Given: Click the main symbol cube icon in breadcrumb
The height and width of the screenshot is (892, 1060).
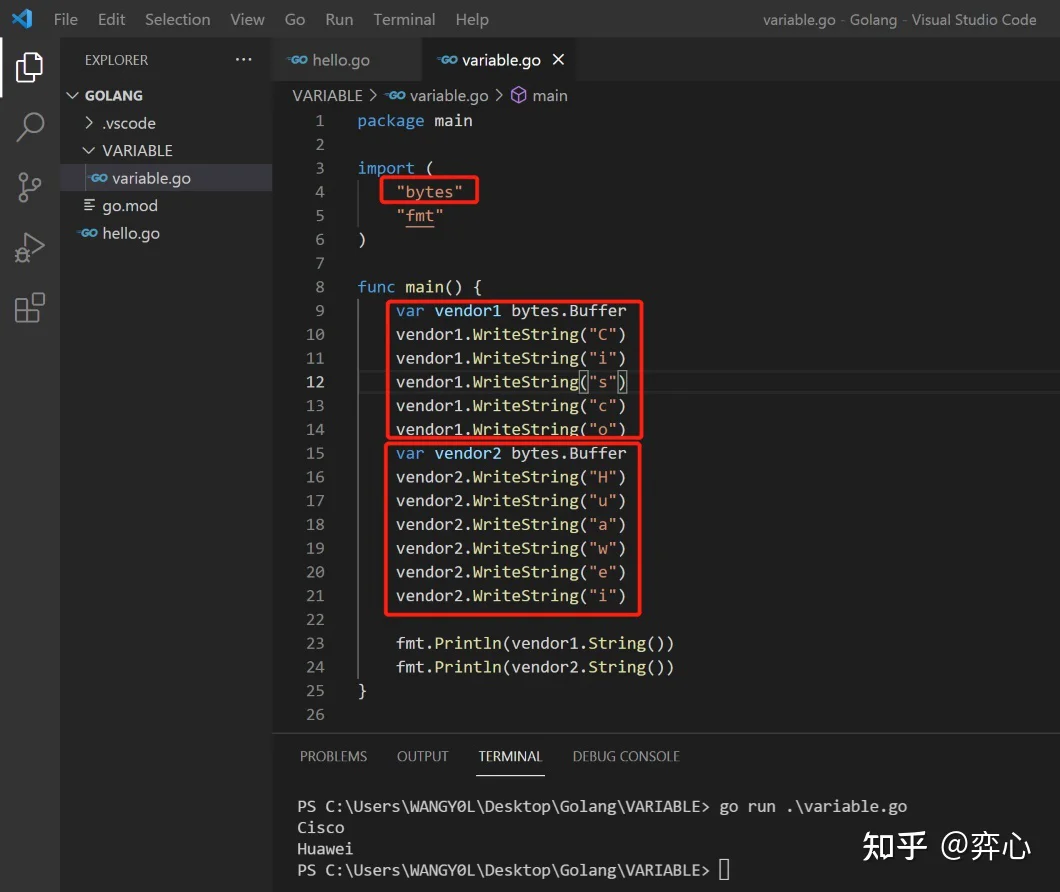Looking at the screenshot, I should click(519, 95).
